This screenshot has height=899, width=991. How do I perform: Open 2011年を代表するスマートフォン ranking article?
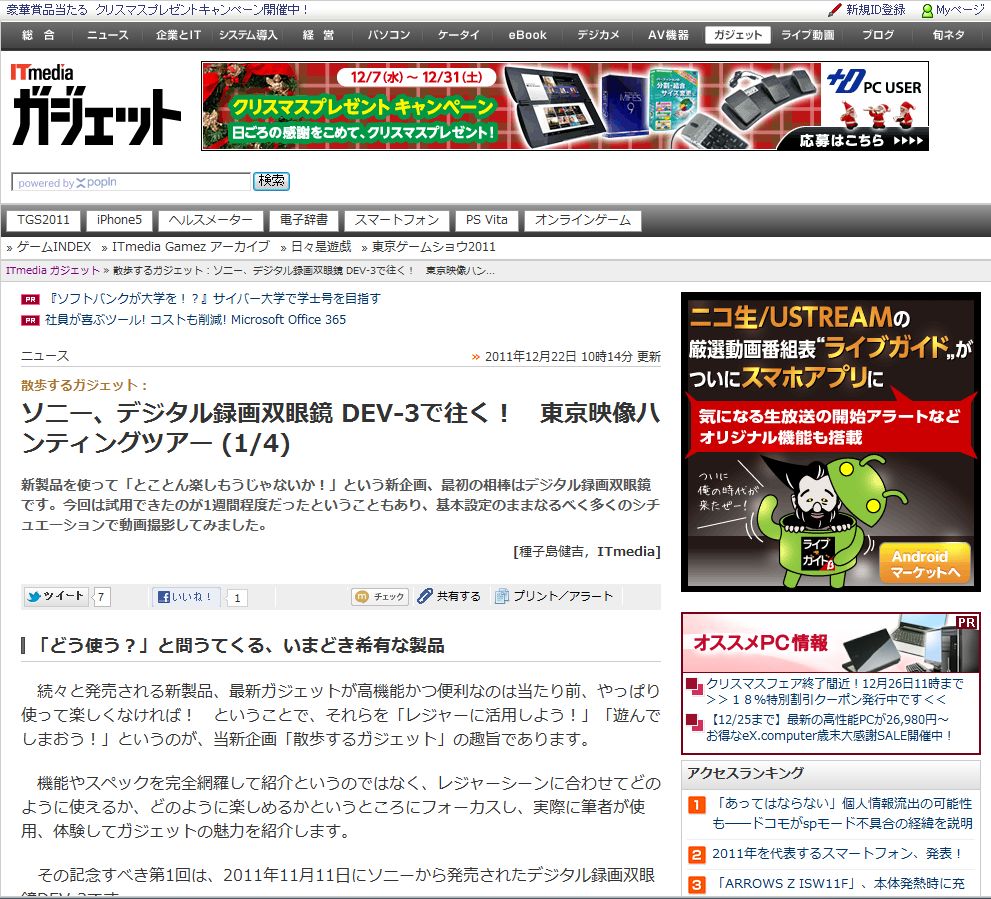point(837,853)
